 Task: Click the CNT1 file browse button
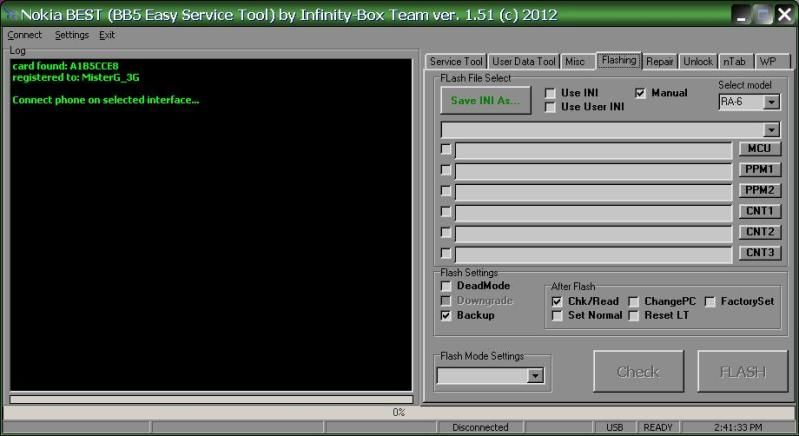coord(759,212)
